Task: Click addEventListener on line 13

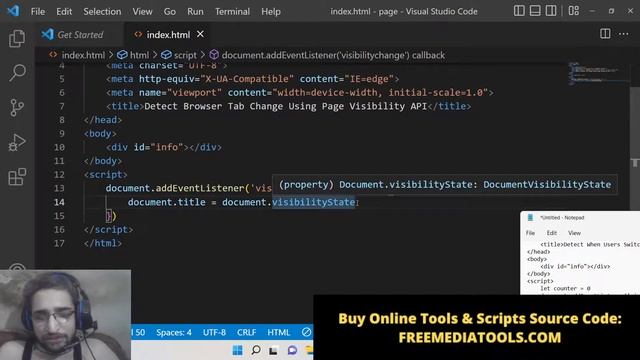Action: [x=200, y=188]
